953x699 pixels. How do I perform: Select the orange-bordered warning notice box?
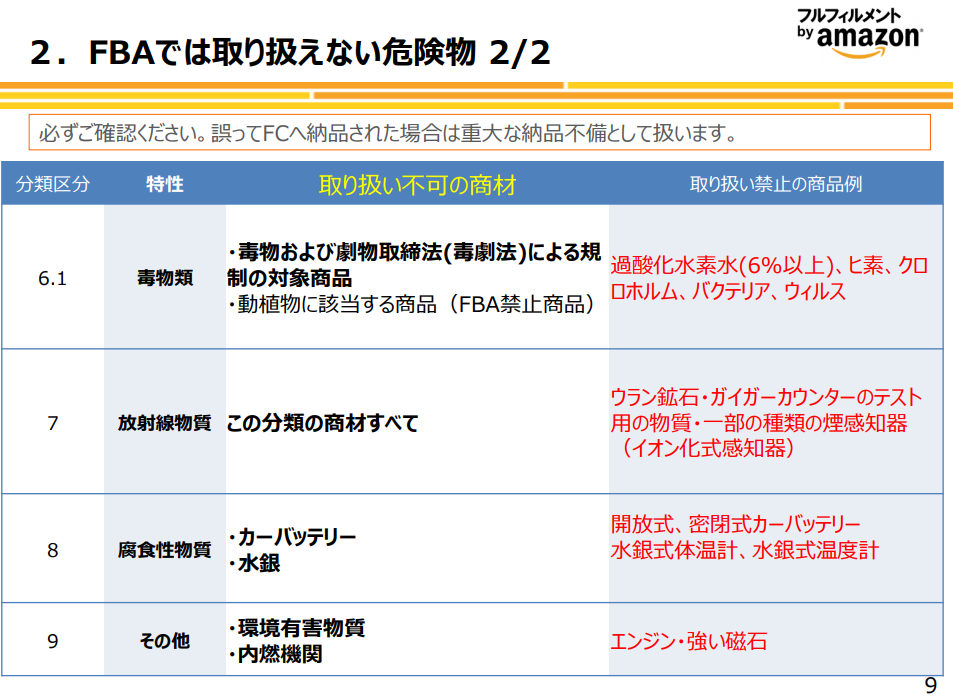(x=480, y=132)
